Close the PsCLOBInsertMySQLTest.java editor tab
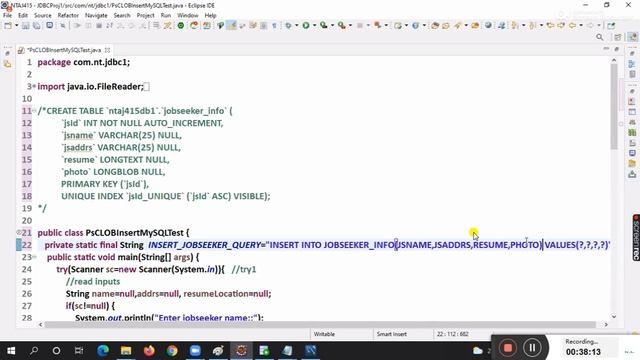The height and width of the screenshot is (360, 640). [x=107, y=50]
